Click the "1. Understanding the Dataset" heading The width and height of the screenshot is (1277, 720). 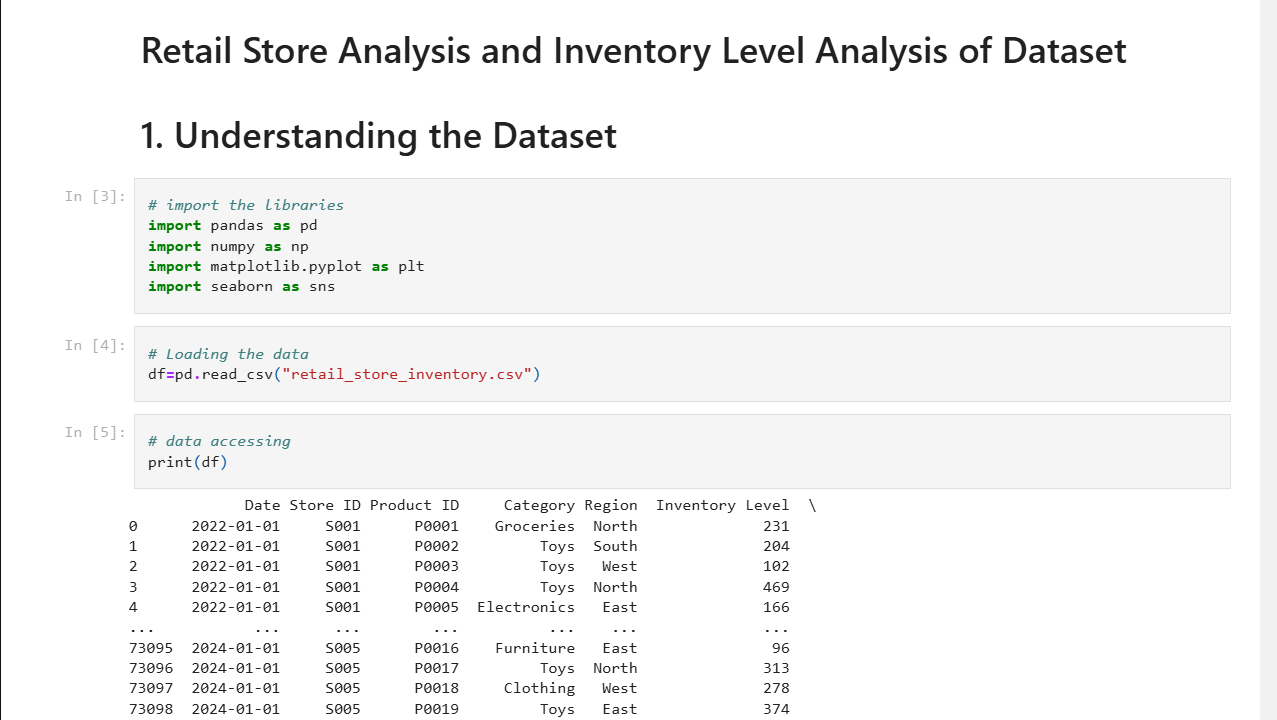(378, 136)
